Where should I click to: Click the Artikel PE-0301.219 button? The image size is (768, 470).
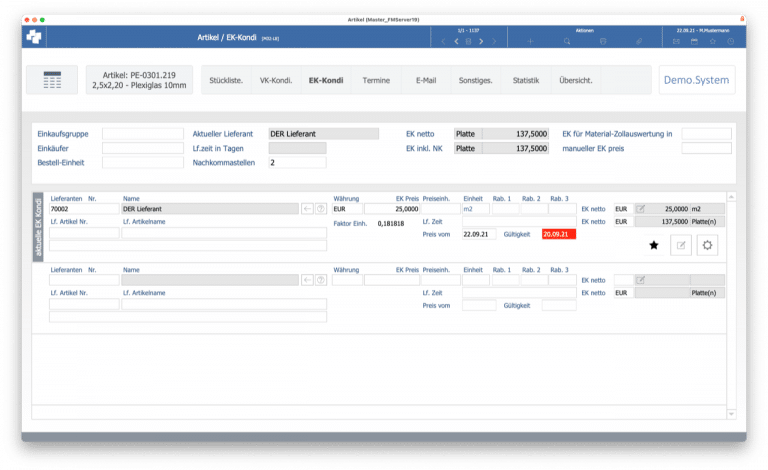point(140,80)
